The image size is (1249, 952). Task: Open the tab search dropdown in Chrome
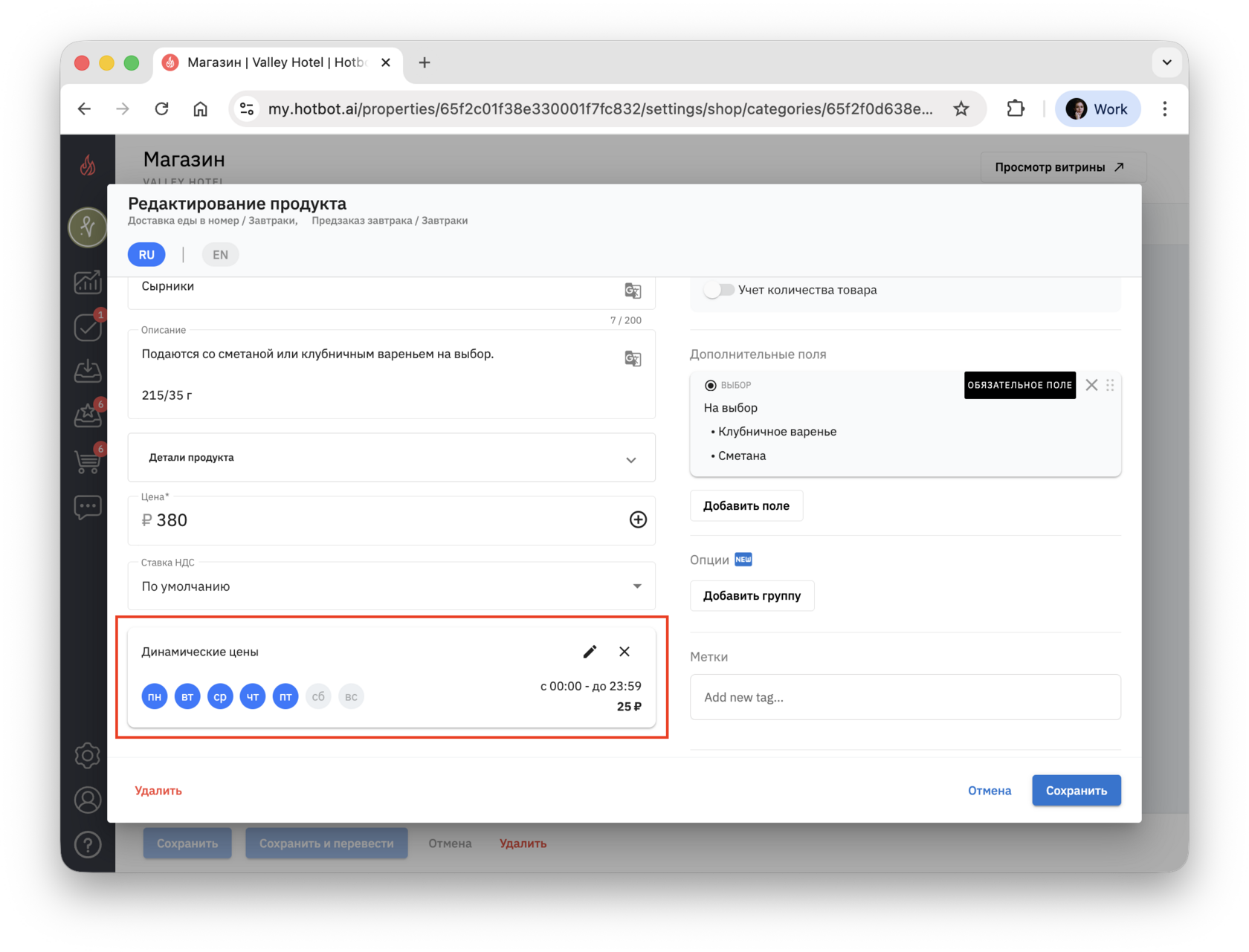click(x=1166, y=62)
